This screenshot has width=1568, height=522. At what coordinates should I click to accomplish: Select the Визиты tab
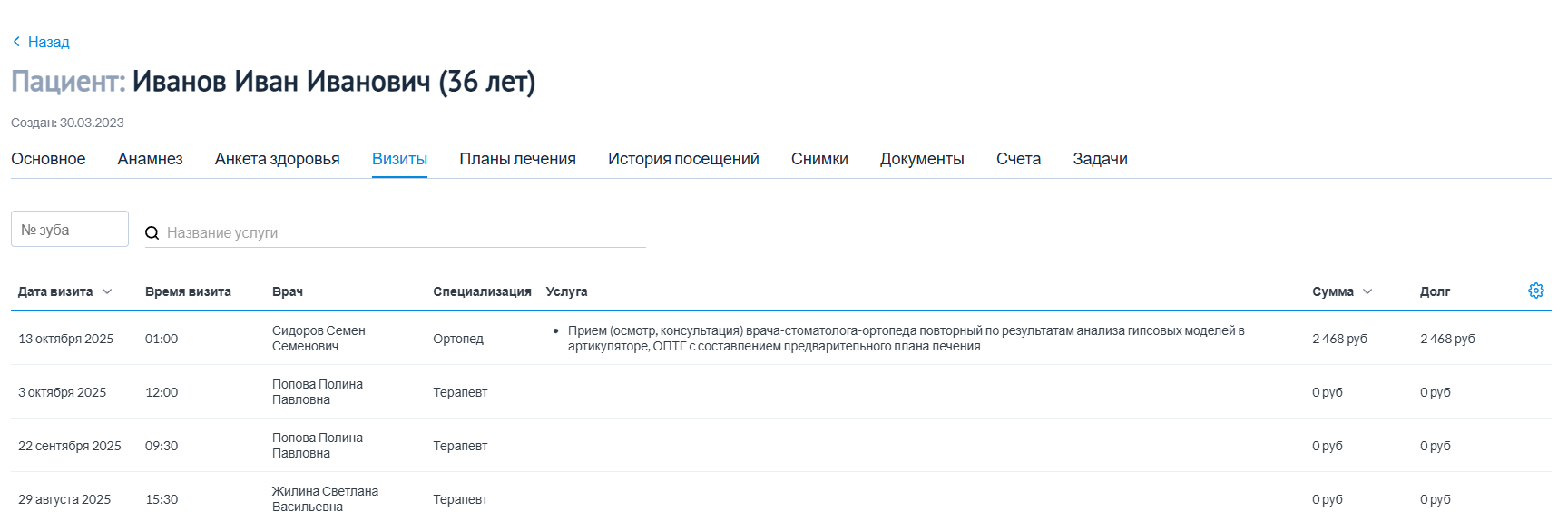399,159
